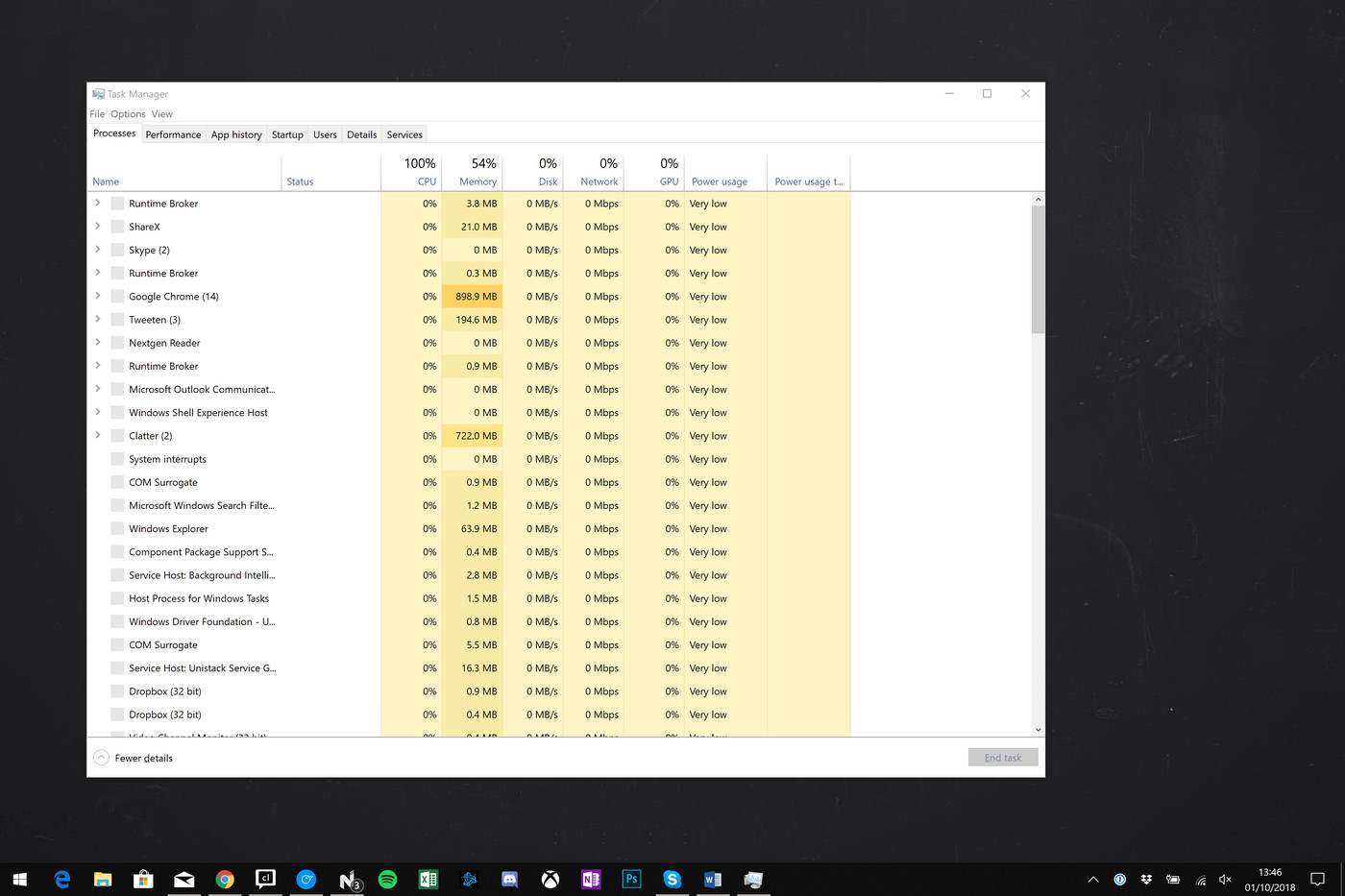Viewport: 1345px width, 896px height.
Task: Click the process list scrollbar thumb
Action: pyautogui.click(x=1038, y=269)
